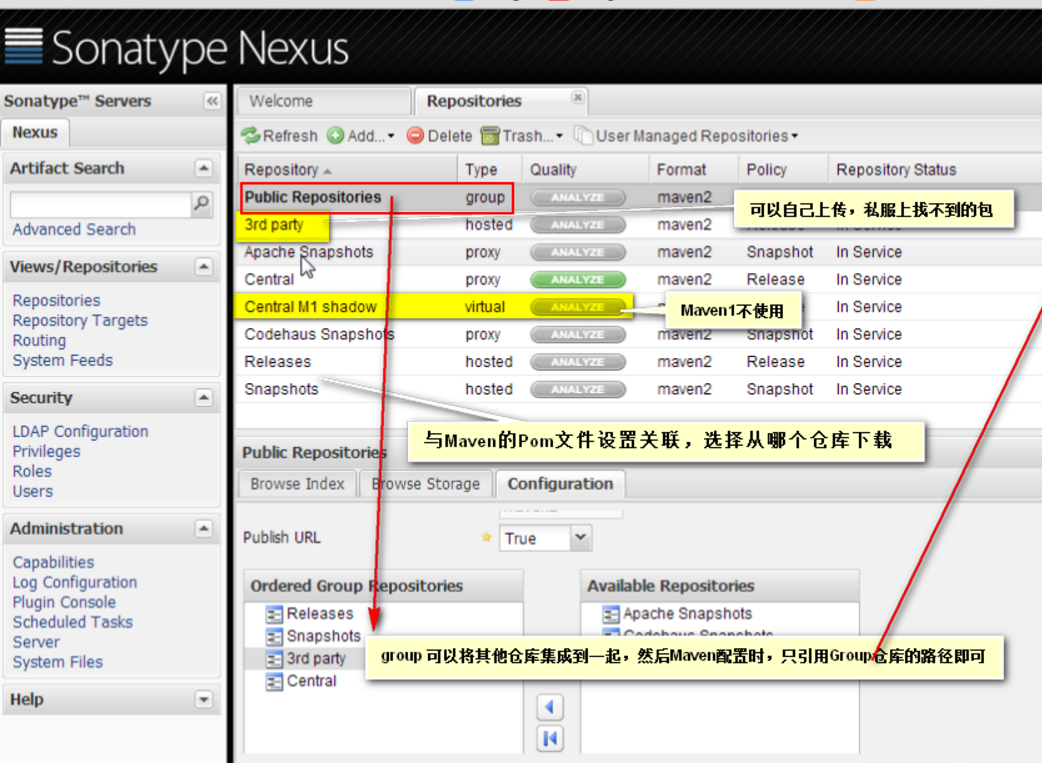Open the Trash toolbar menu
The image size is (1042, 763).
521,136
